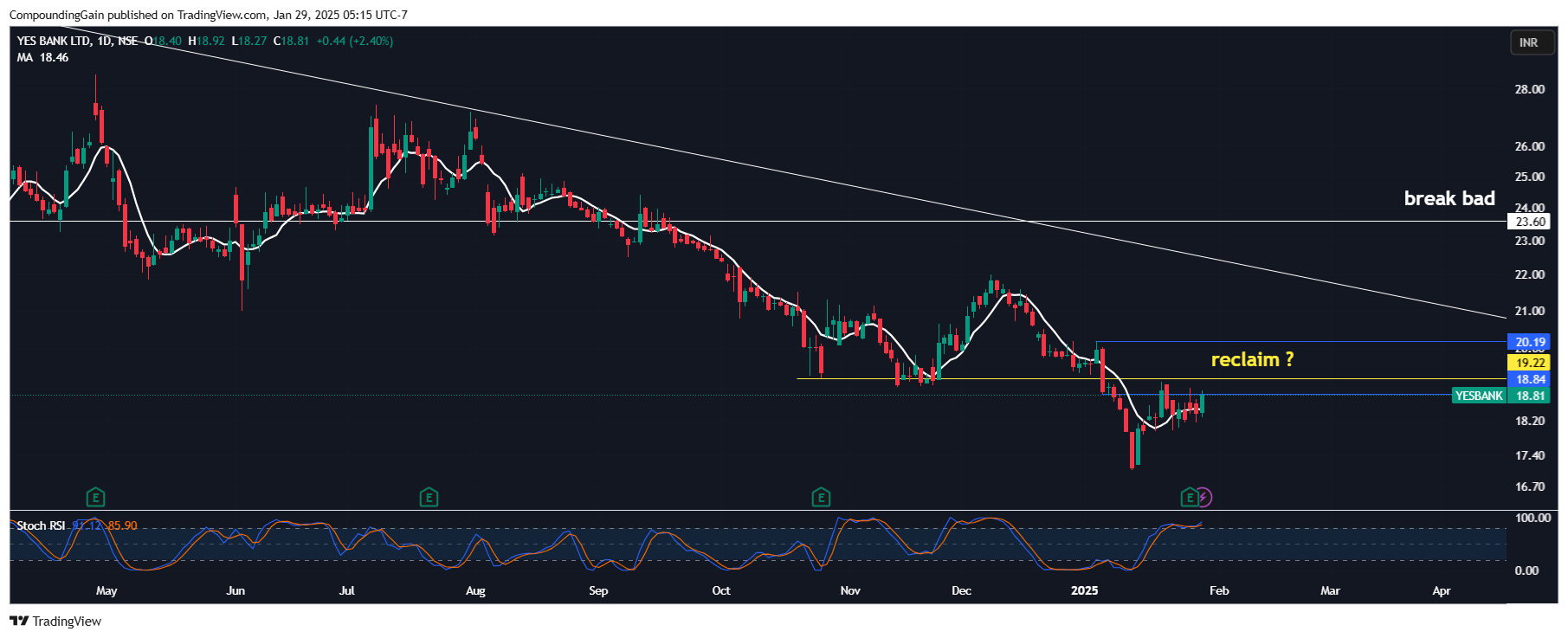1568x638 pixels.
Task: Click the January 2025 earnings E marker
Action: 1190,498
